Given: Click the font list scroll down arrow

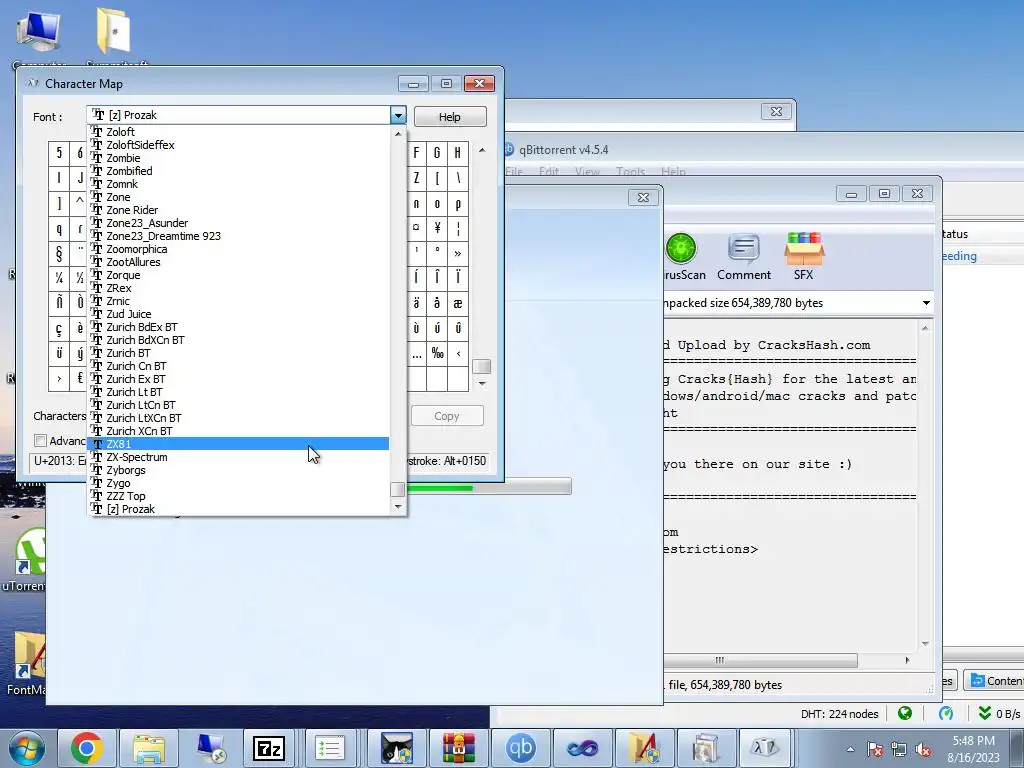Looking at the screenshot, I should (398, 507).
